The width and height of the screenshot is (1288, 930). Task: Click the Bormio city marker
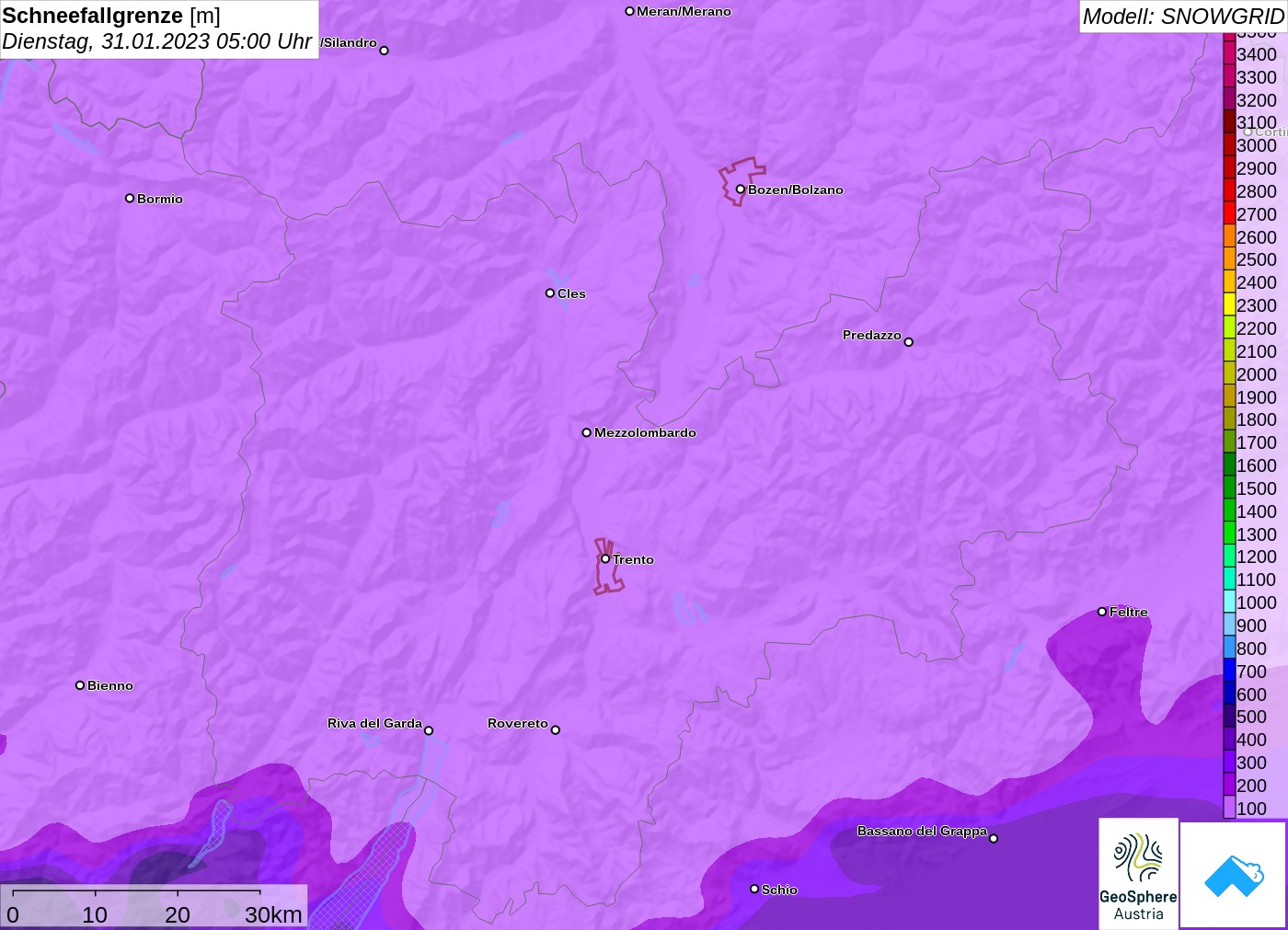(130, 198)
